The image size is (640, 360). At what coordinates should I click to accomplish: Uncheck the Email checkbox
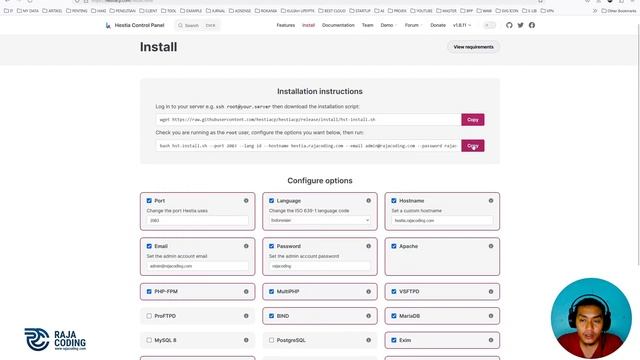(149, 246)
